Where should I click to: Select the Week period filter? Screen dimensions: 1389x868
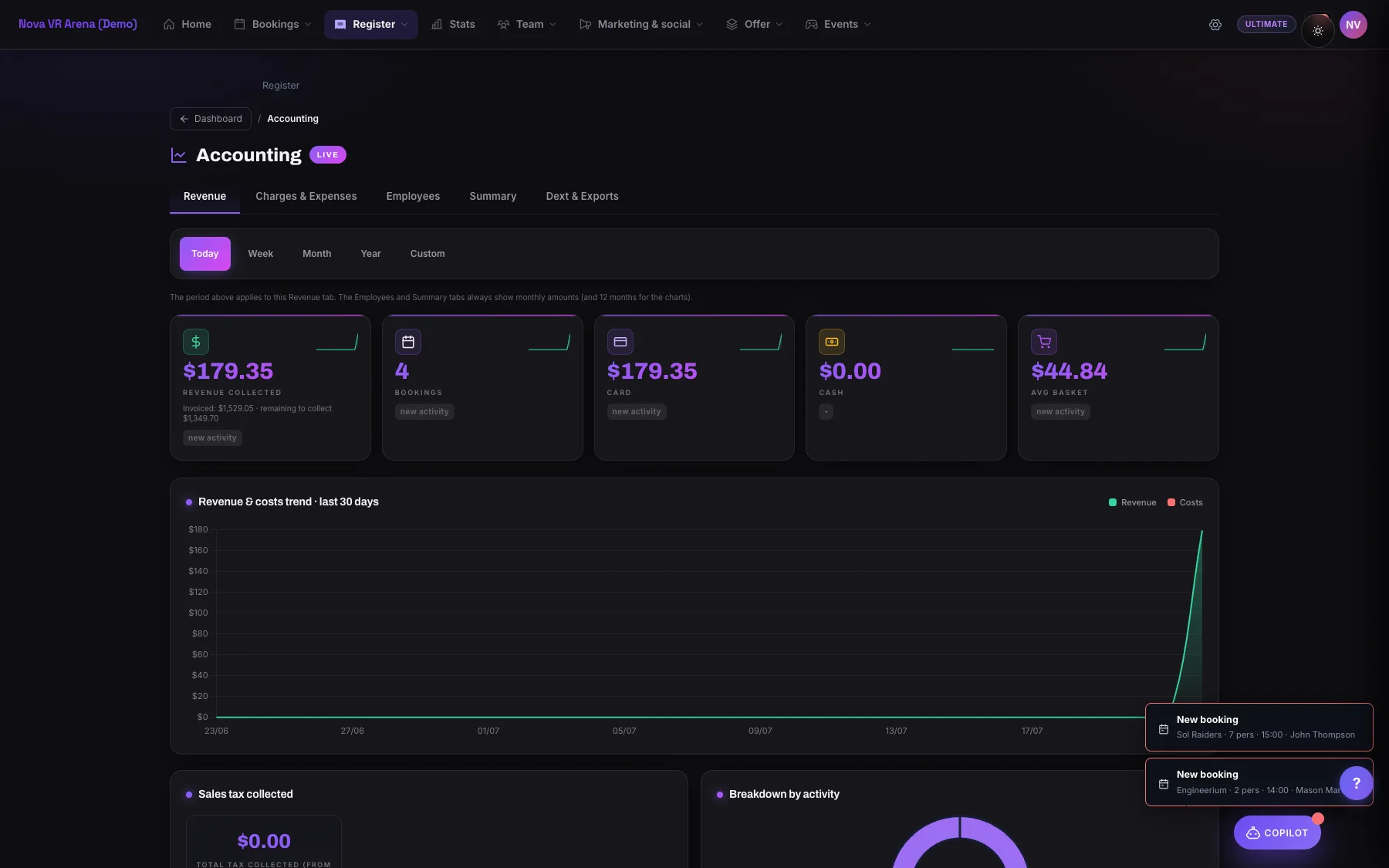[x=261, y=254]
